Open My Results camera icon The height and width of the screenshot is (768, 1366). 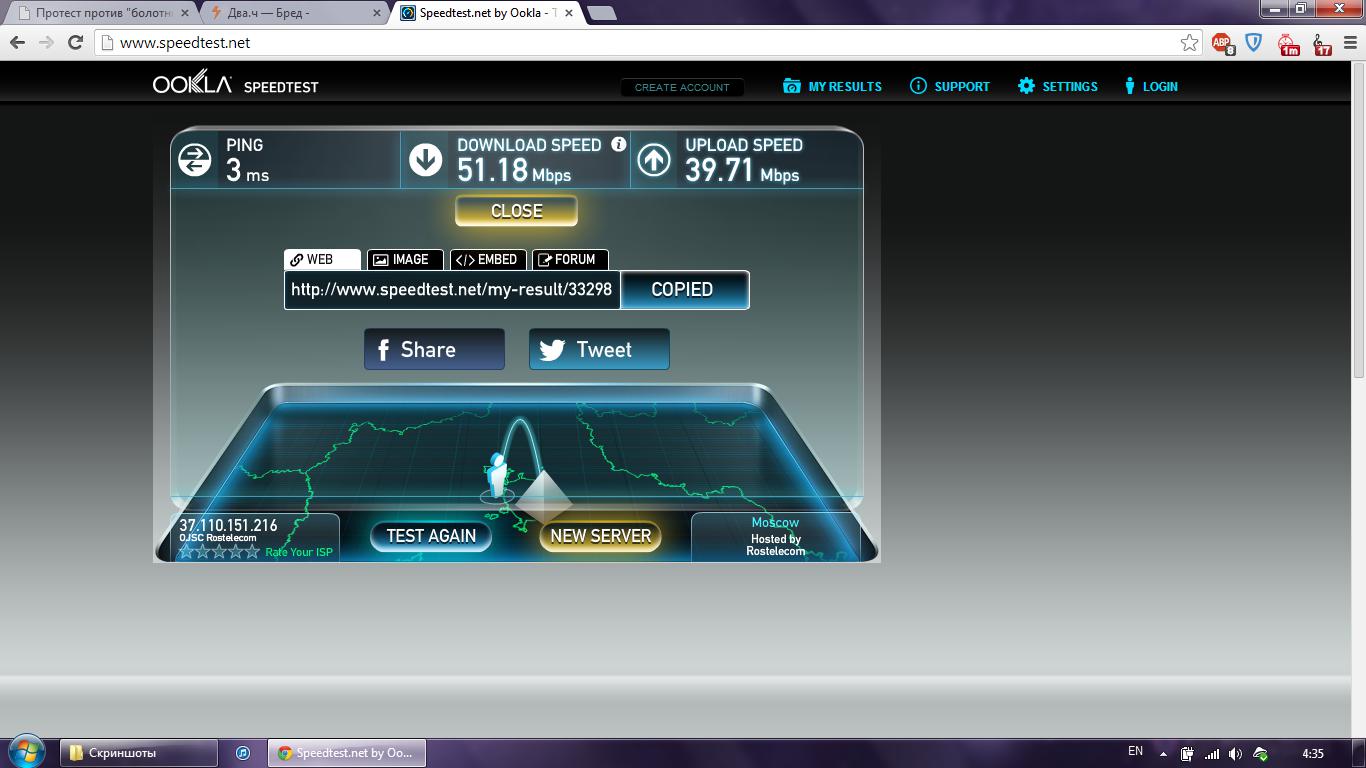click(792, 86)
